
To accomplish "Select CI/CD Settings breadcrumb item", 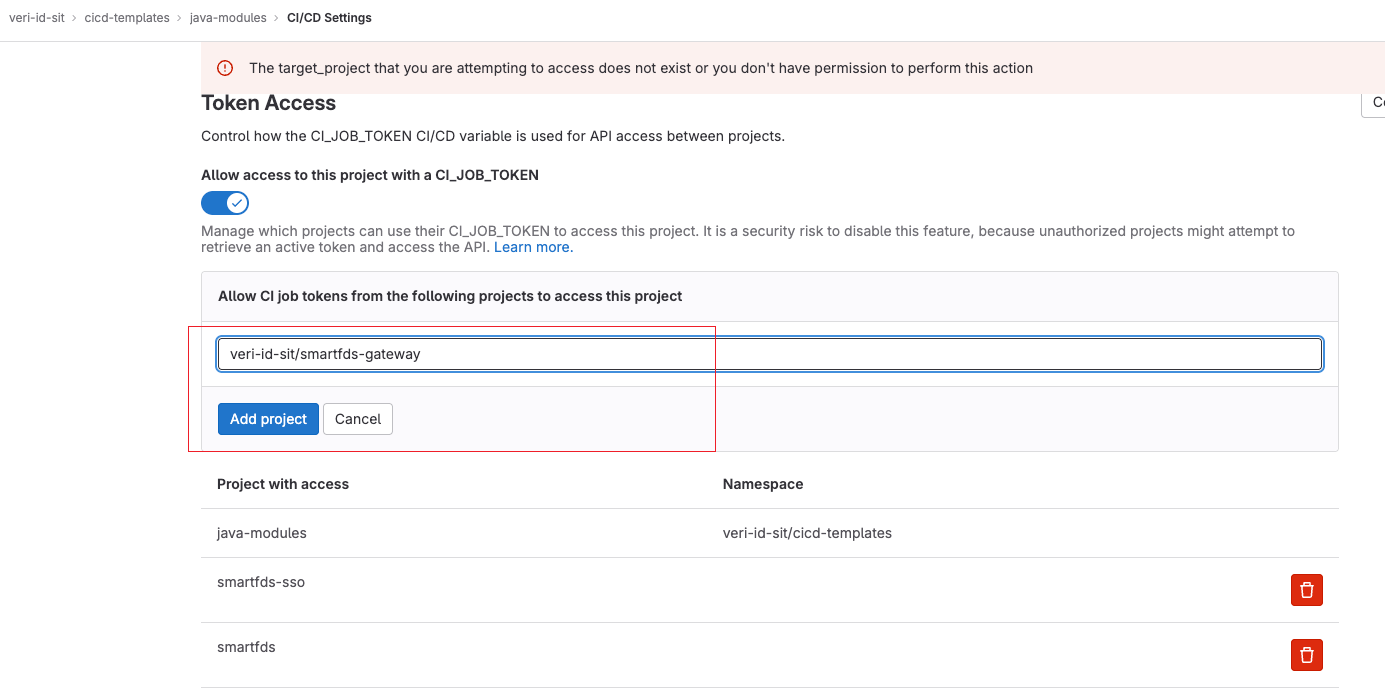I will [329, 18].
